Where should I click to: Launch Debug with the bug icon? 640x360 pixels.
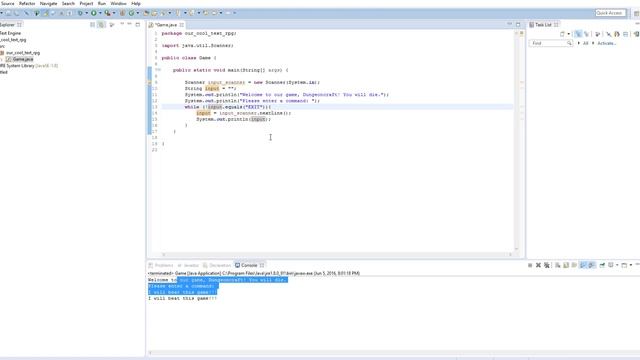click(x=80, y=13)
